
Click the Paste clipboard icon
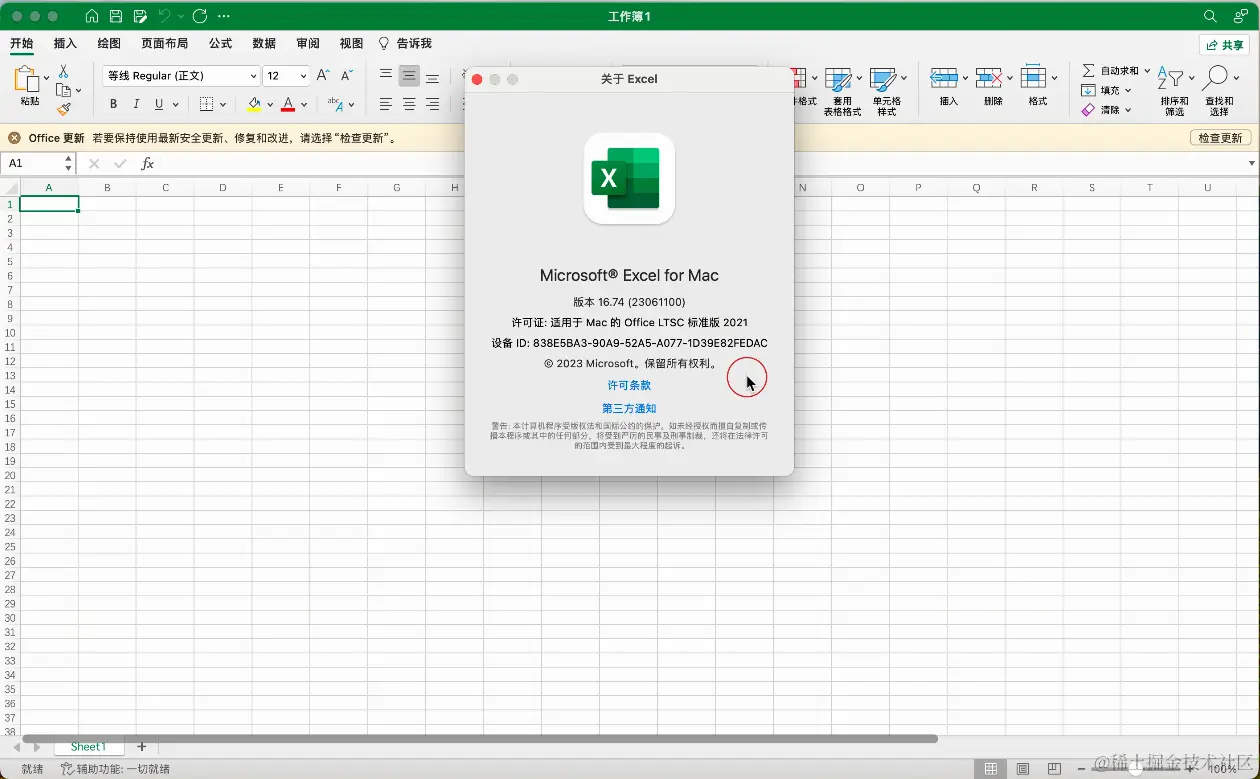click(x=28, y=80)
